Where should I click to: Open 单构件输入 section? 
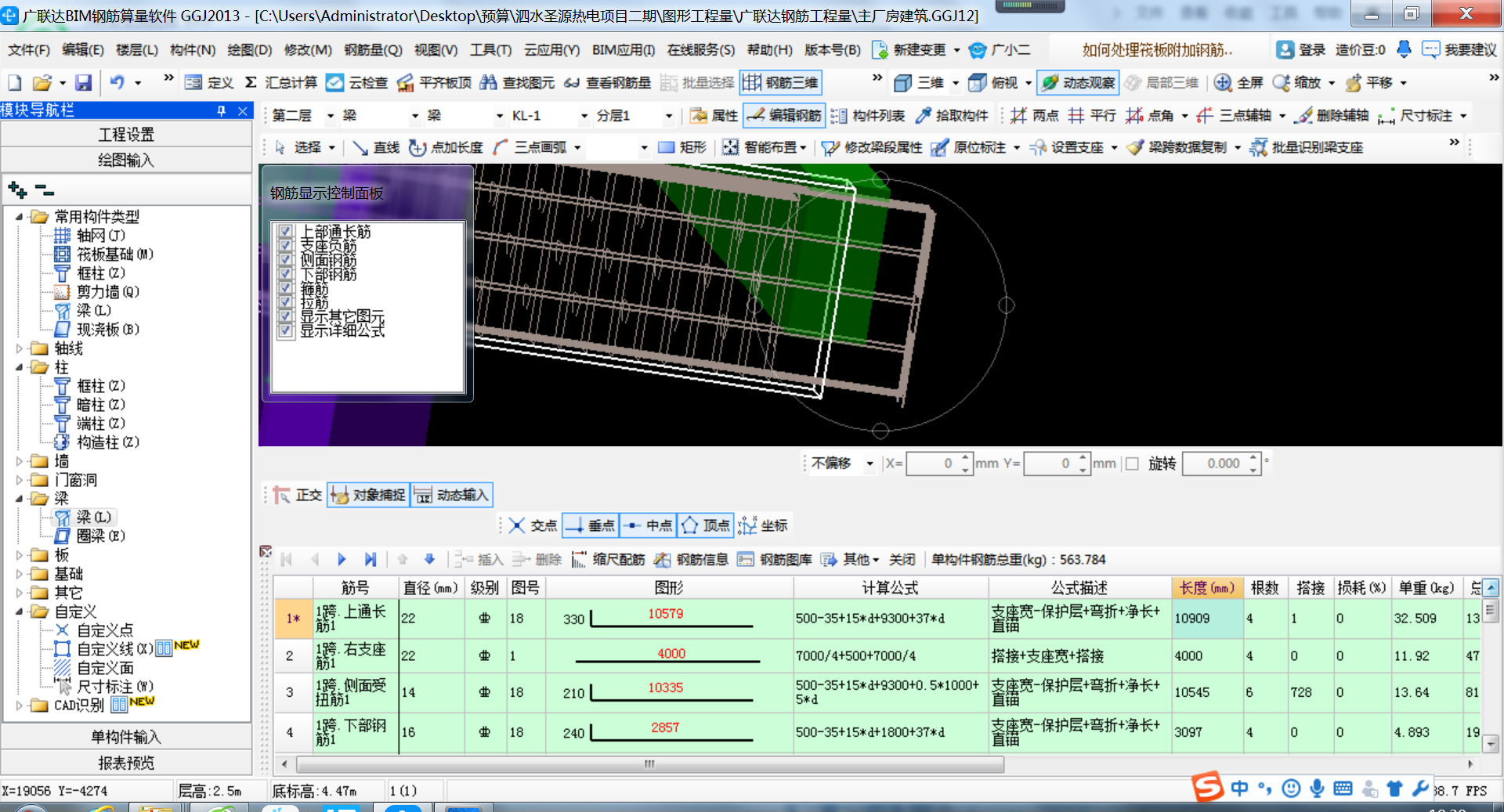click(x=126, y=737)
